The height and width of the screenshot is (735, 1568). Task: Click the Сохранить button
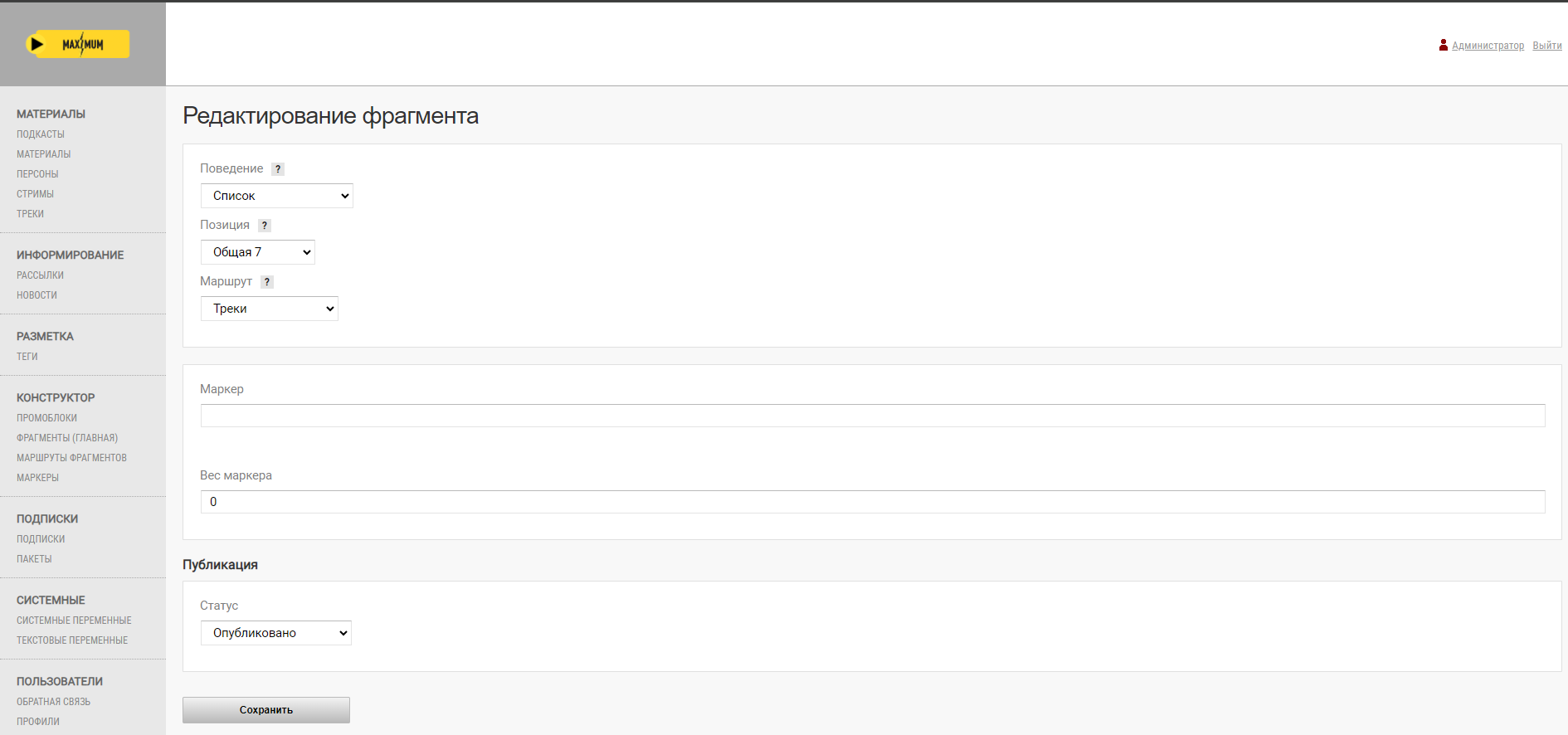[266, 710]
